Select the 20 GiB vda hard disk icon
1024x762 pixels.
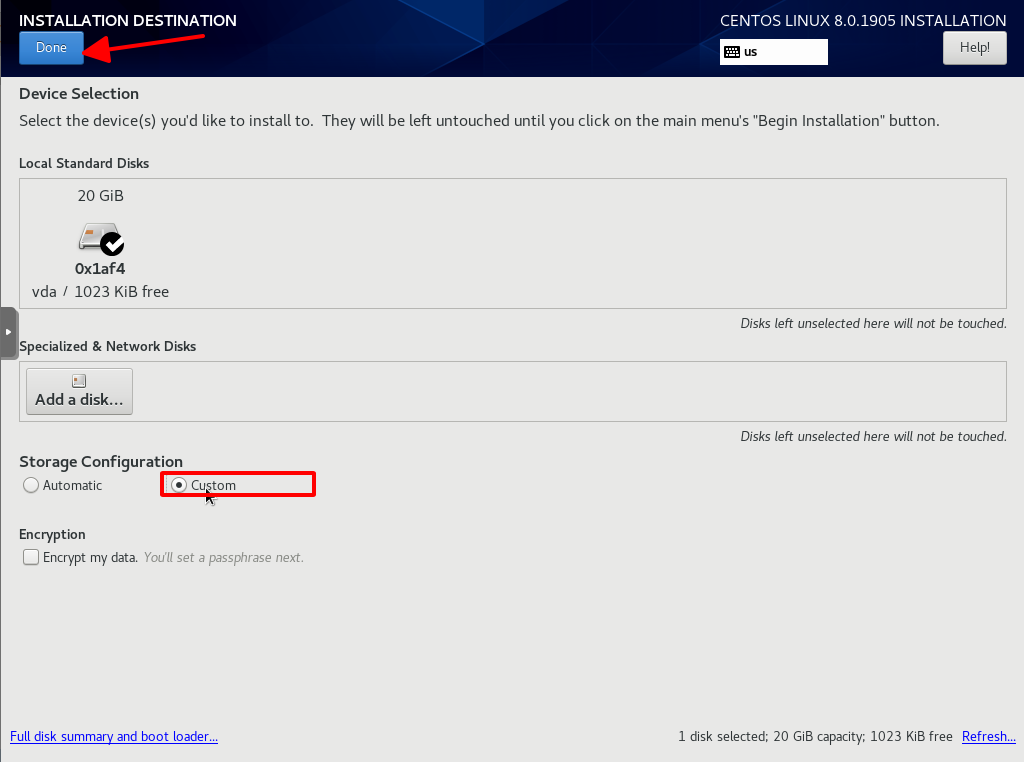click(x=101, y=238)
